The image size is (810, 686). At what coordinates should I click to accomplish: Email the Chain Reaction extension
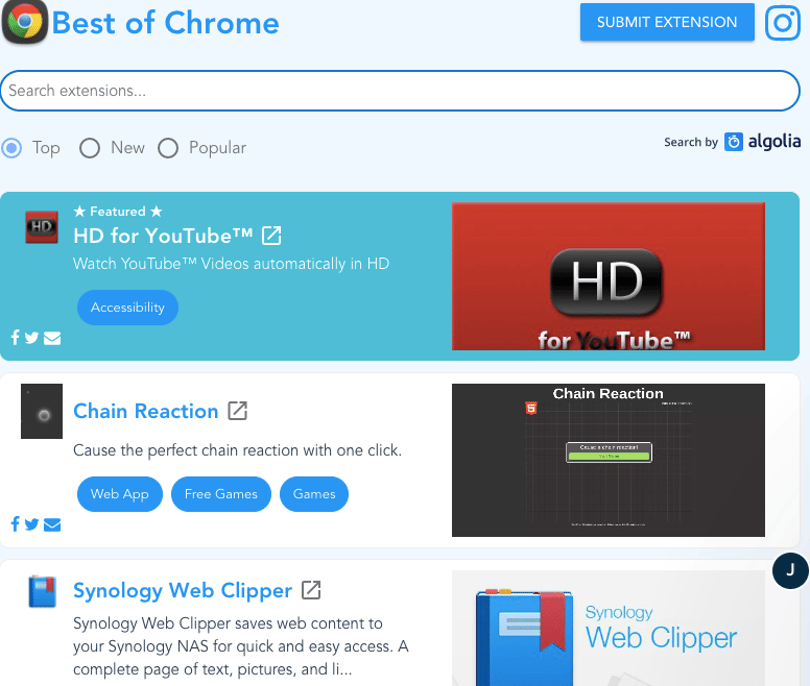click(x=52, y=525)
